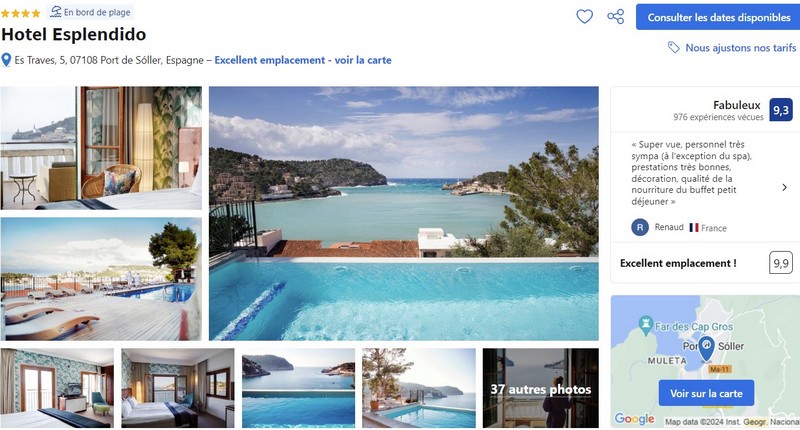This screenshot has height=430, width=800.
Task: Click 'Consulter les dates disponibles' button
Action: (718, 17)
